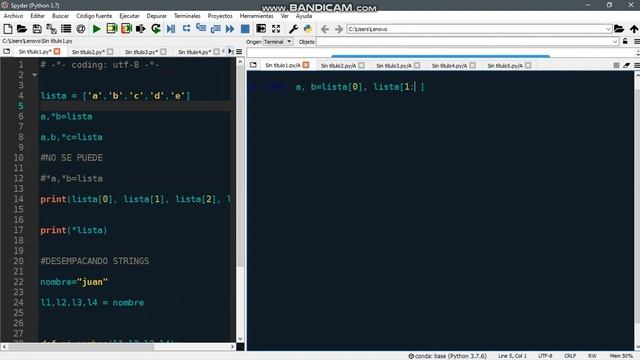Viewport: 640px width, 360px height.
Task: Open the Terminales menu
Action: point(187,16)
